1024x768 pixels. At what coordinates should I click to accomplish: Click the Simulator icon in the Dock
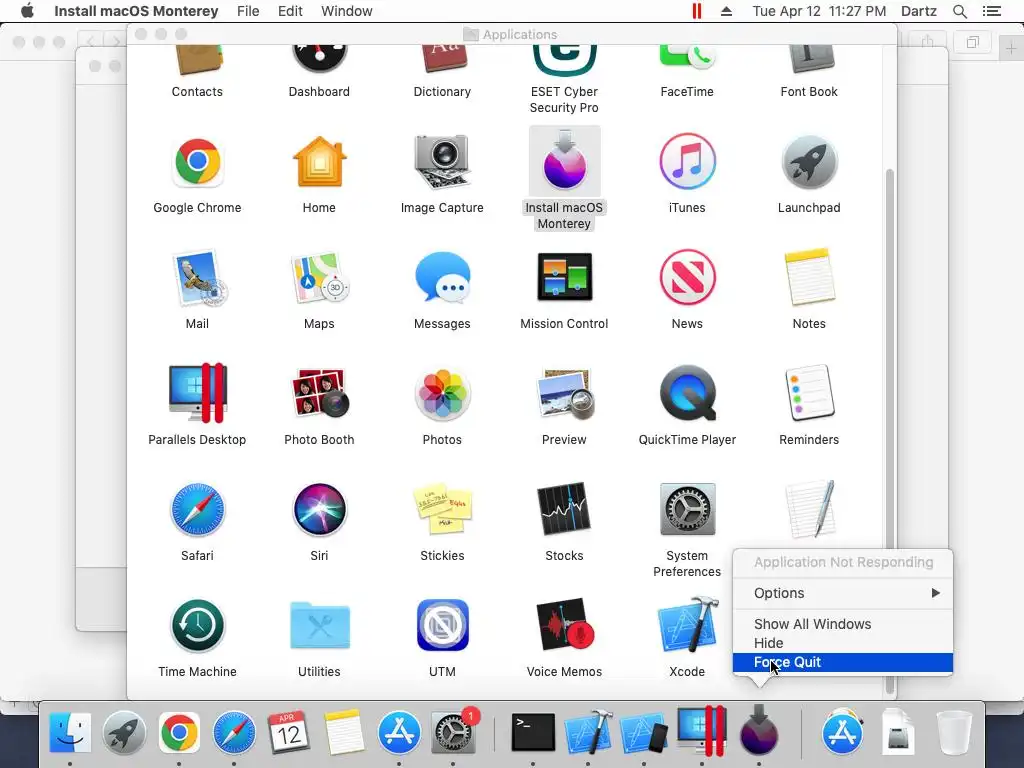click(644, 733)
